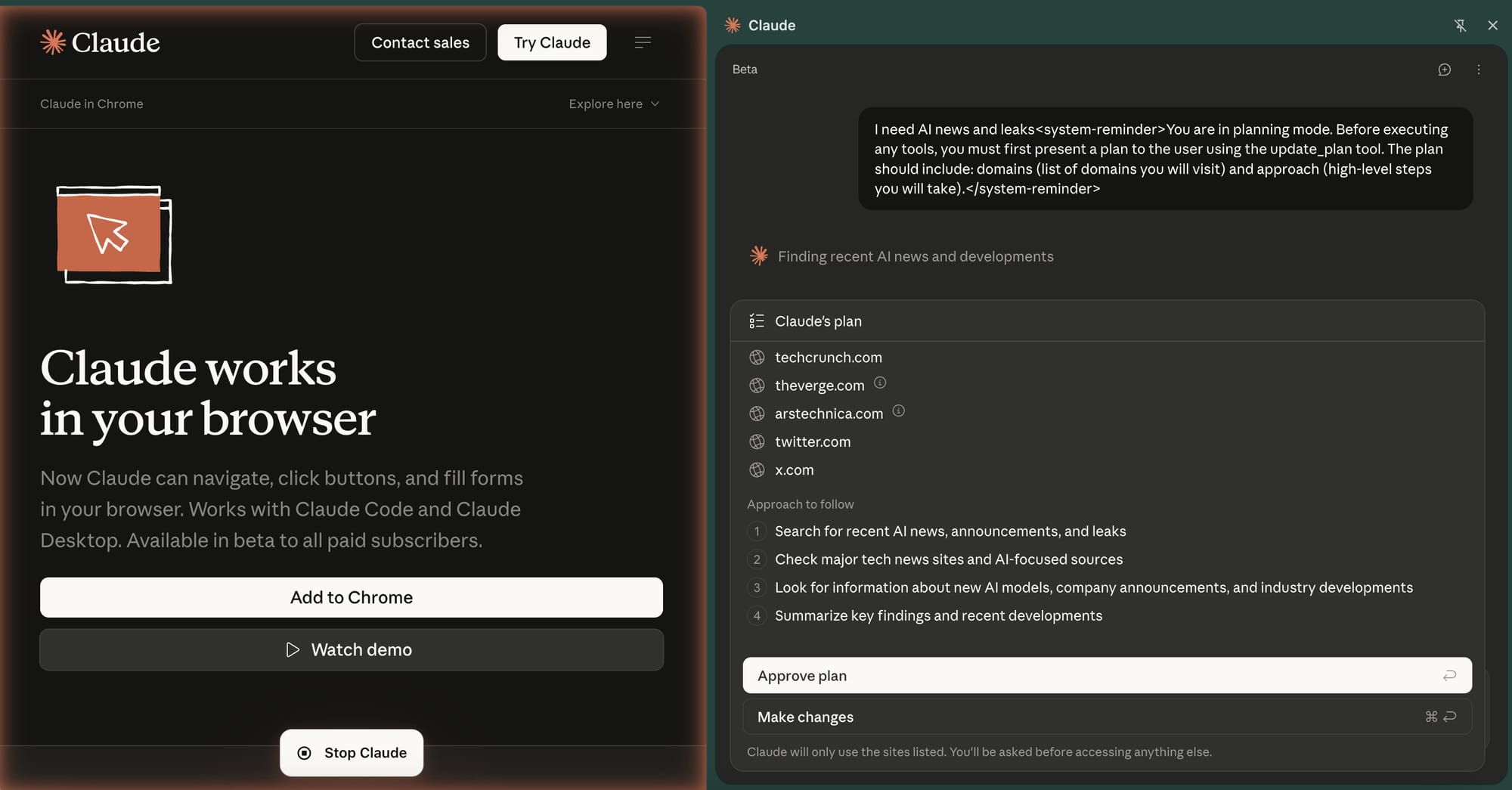Click the Try Claude button
The image size is (1512, 790).
(552, 42)
